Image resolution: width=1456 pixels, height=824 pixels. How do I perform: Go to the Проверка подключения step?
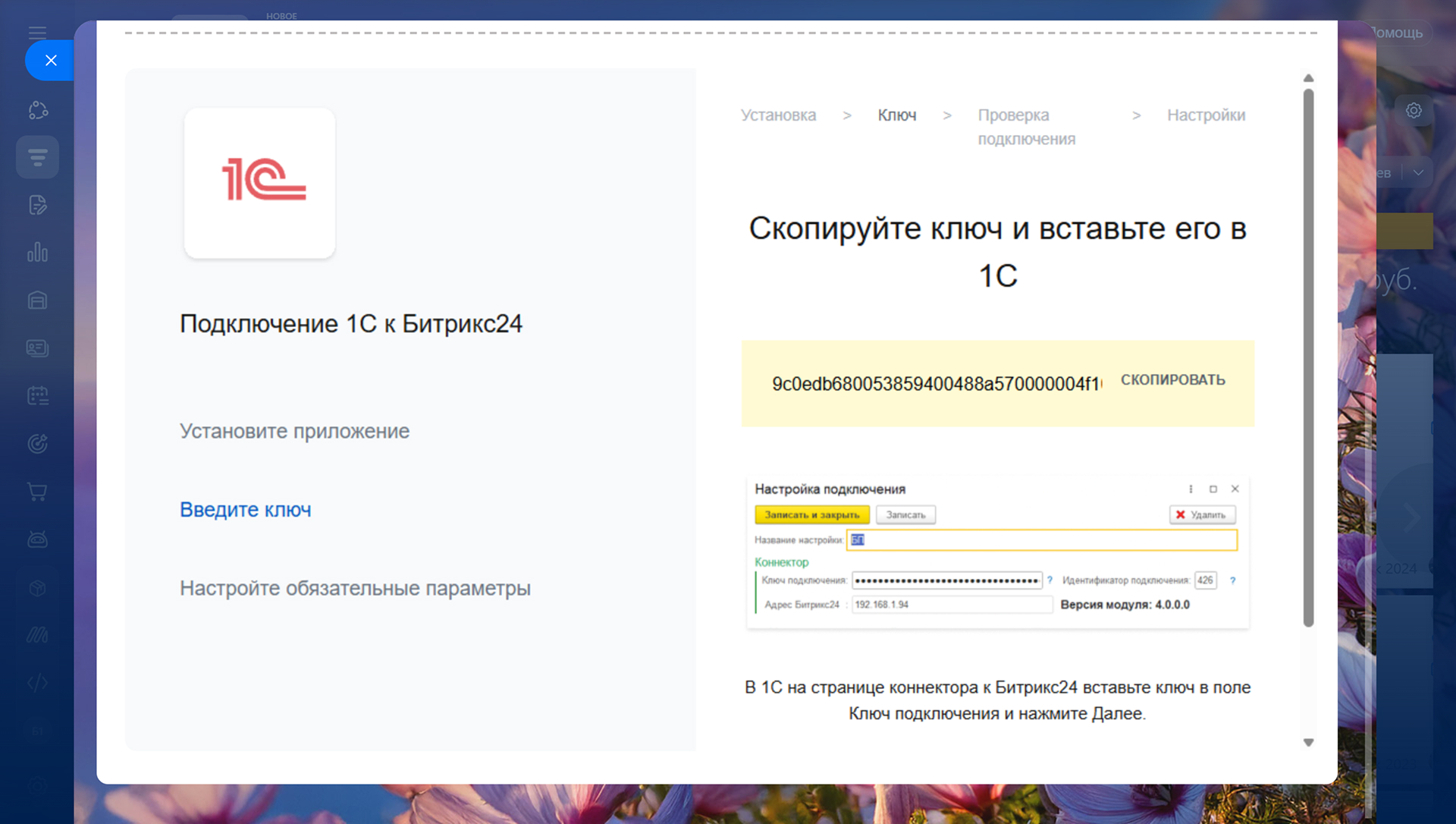[x=1026, y=127]
